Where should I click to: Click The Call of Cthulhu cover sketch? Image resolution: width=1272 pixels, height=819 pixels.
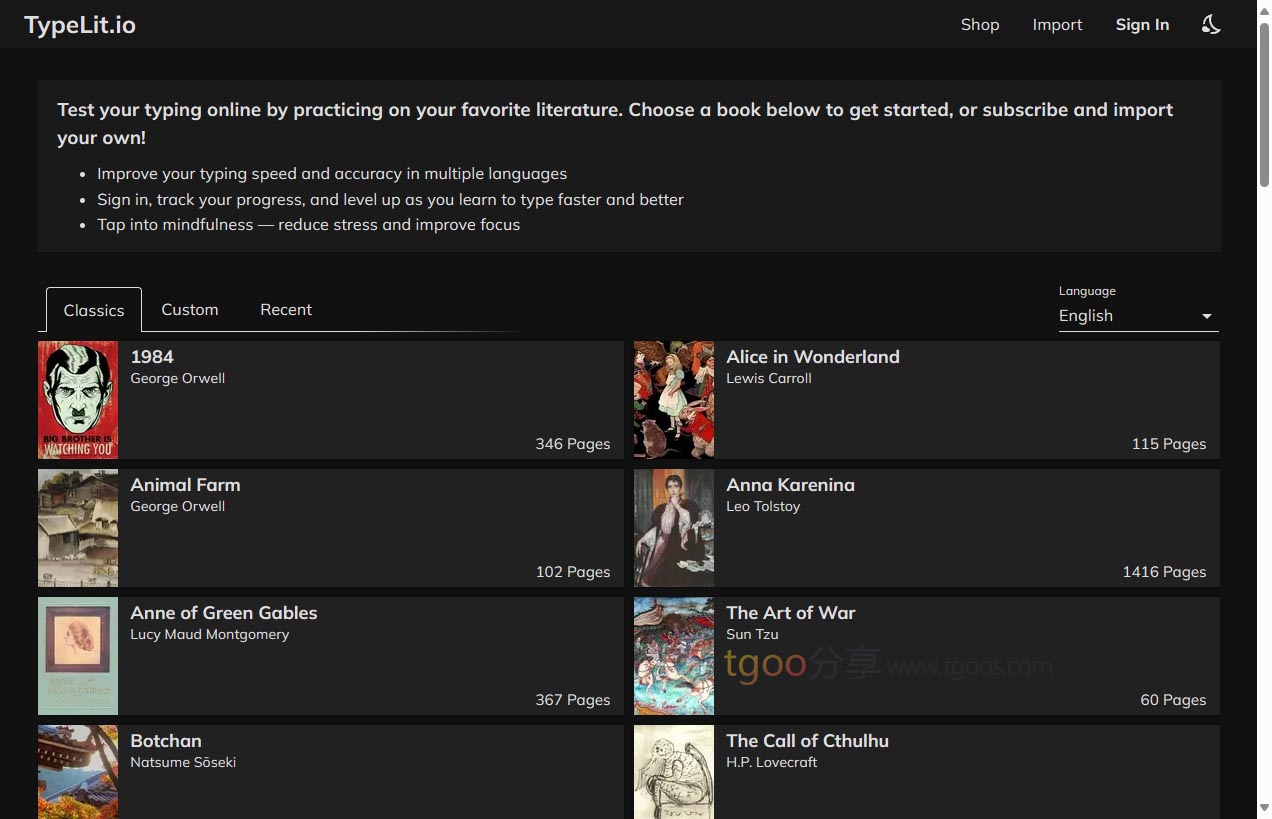tap(674, 772)
